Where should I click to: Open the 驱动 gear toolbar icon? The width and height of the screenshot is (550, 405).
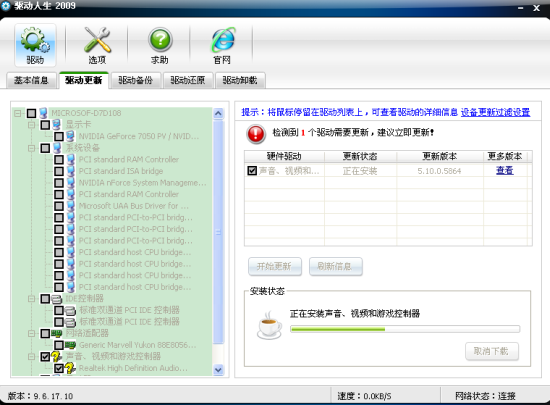tap(35, 45)
